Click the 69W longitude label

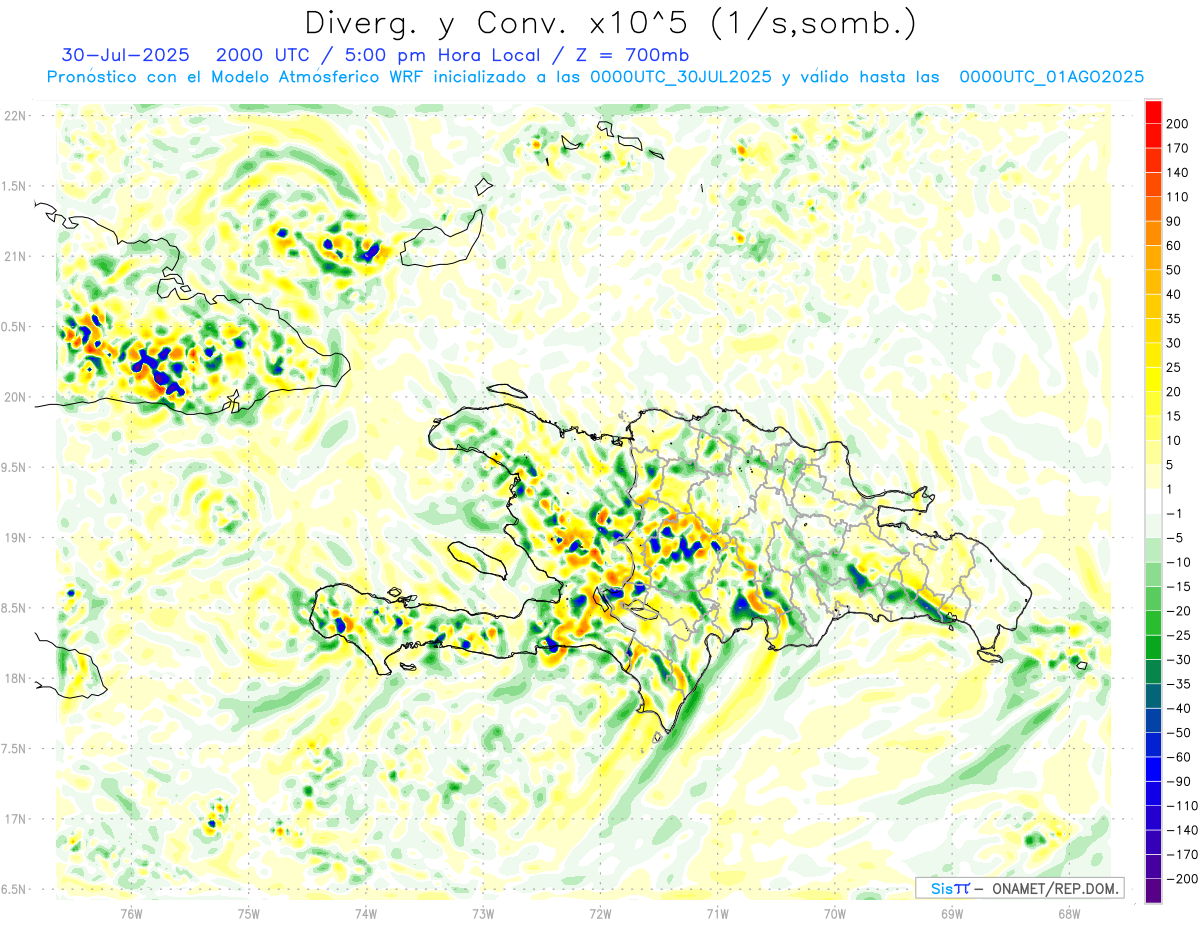952,912
